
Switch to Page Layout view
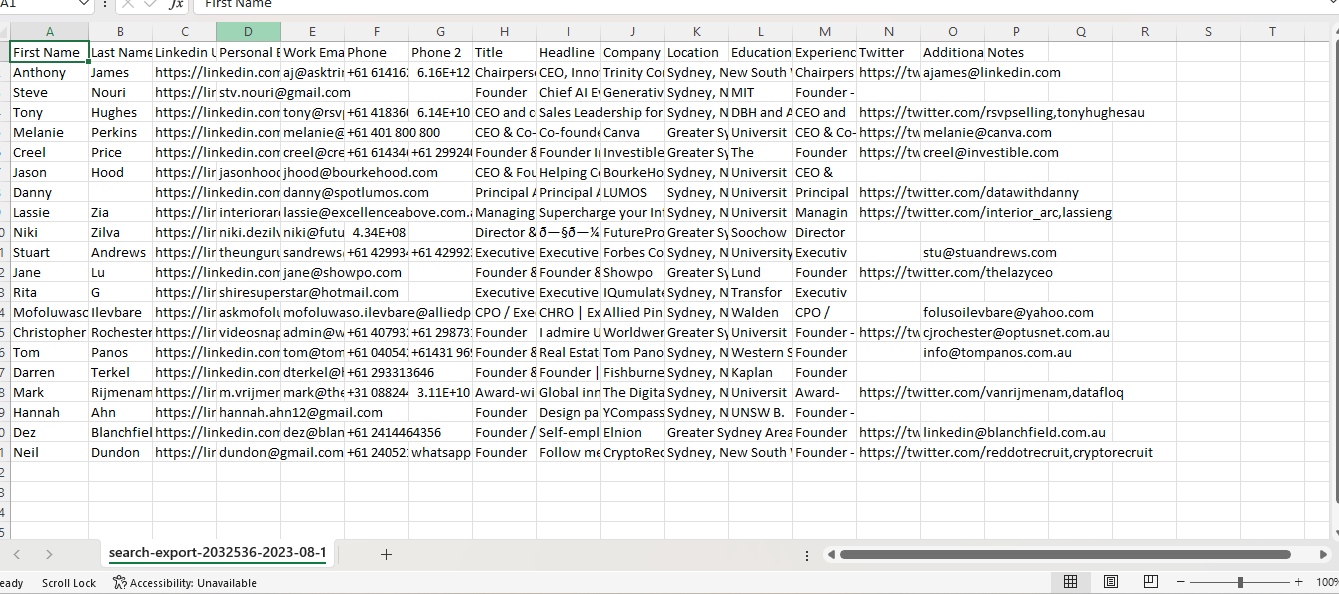click(1110, 582)
